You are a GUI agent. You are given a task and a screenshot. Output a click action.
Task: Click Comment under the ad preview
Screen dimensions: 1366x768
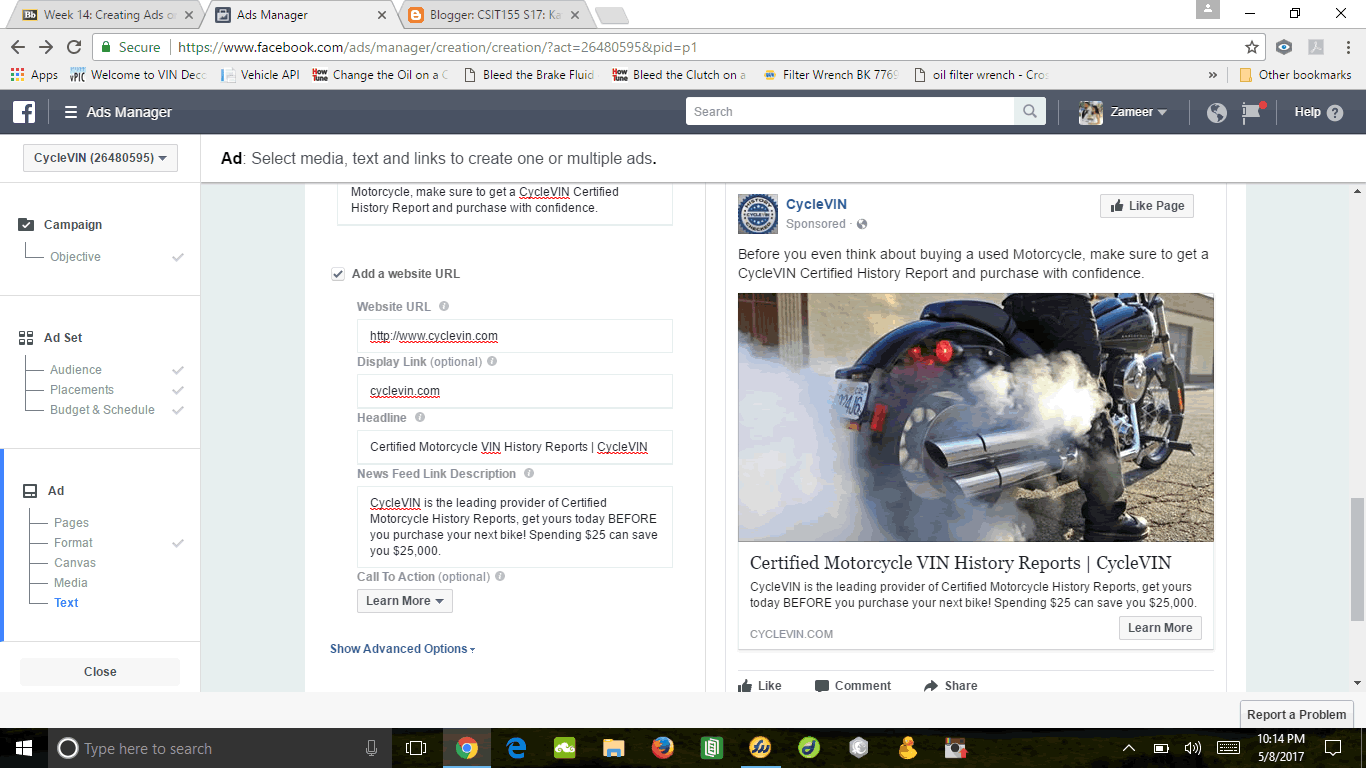[x=853, y=686]
